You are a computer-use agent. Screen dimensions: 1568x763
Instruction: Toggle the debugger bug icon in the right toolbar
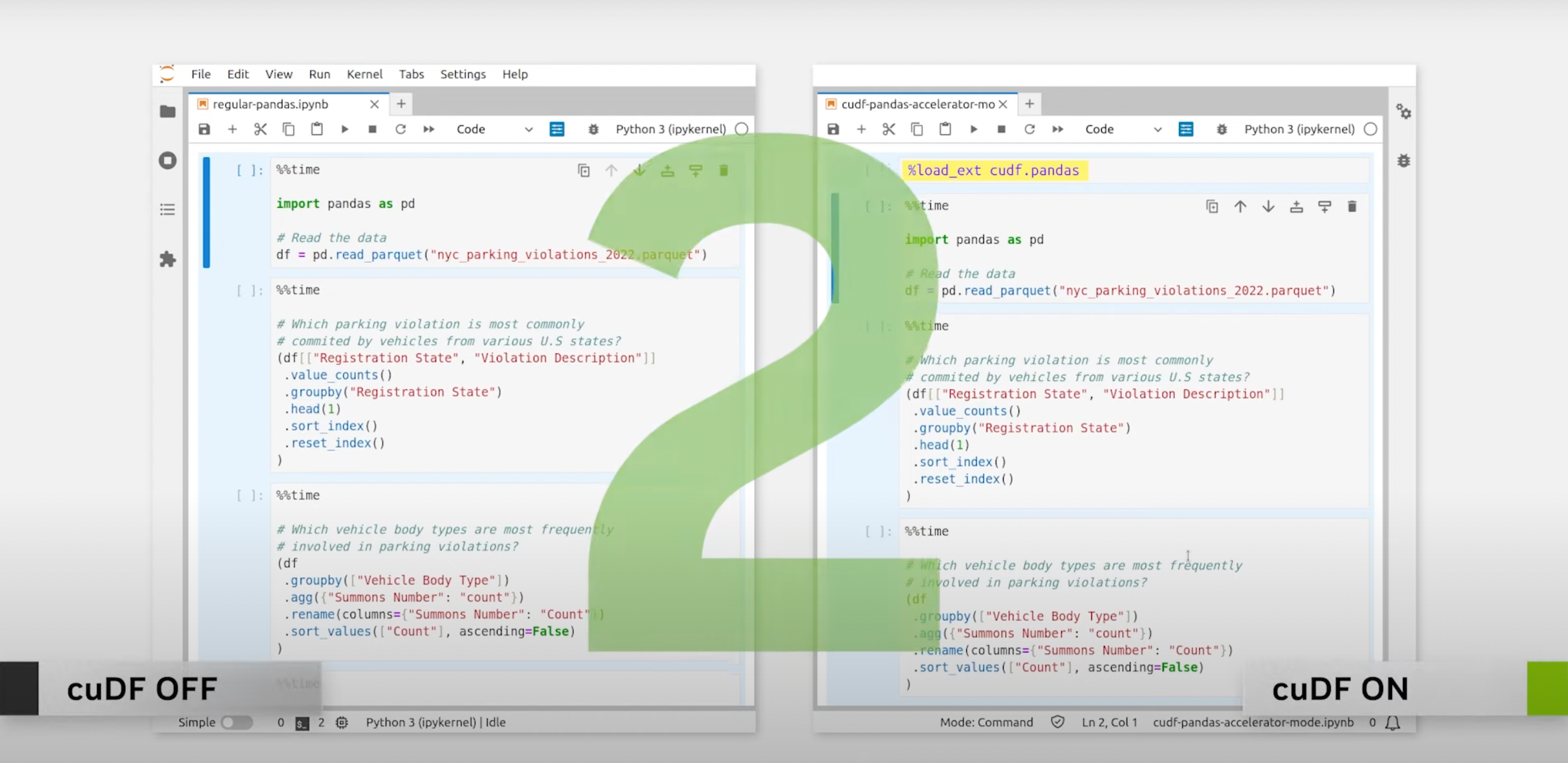pyautogui.click(x=1222, y=129)
